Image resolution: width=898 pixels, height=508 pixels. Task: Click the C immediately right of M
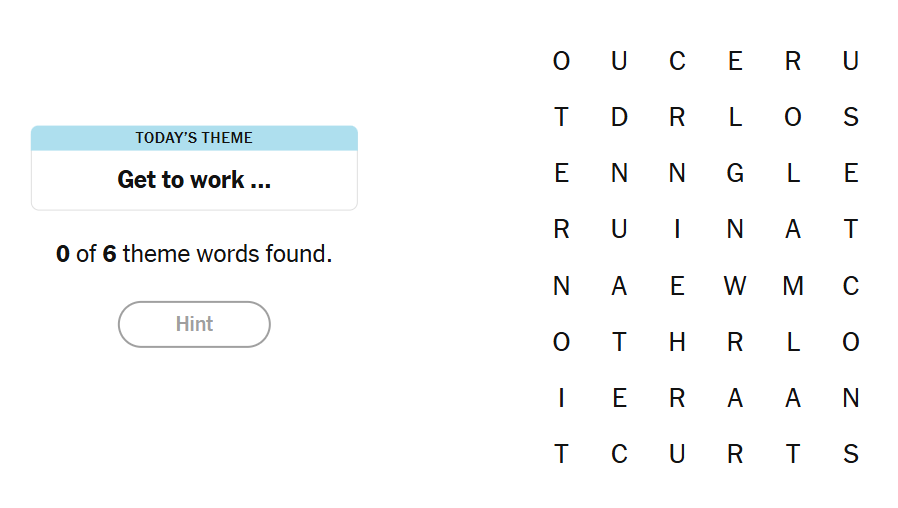pos(851,287)
